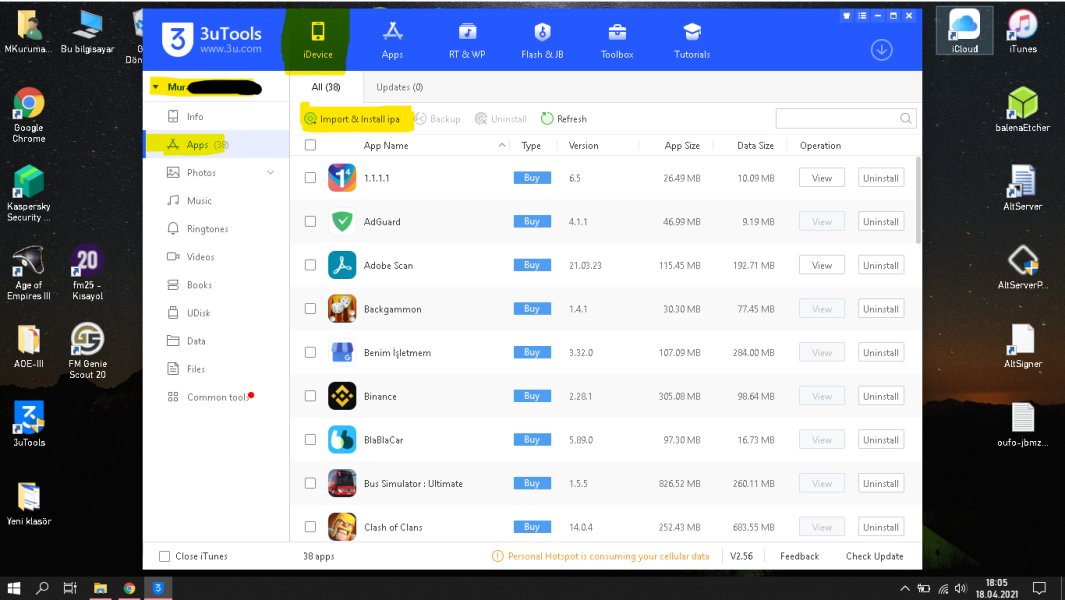1065x600 pixels.
Task: Click View button for Adobe Scan
Action: pos(821,265)
